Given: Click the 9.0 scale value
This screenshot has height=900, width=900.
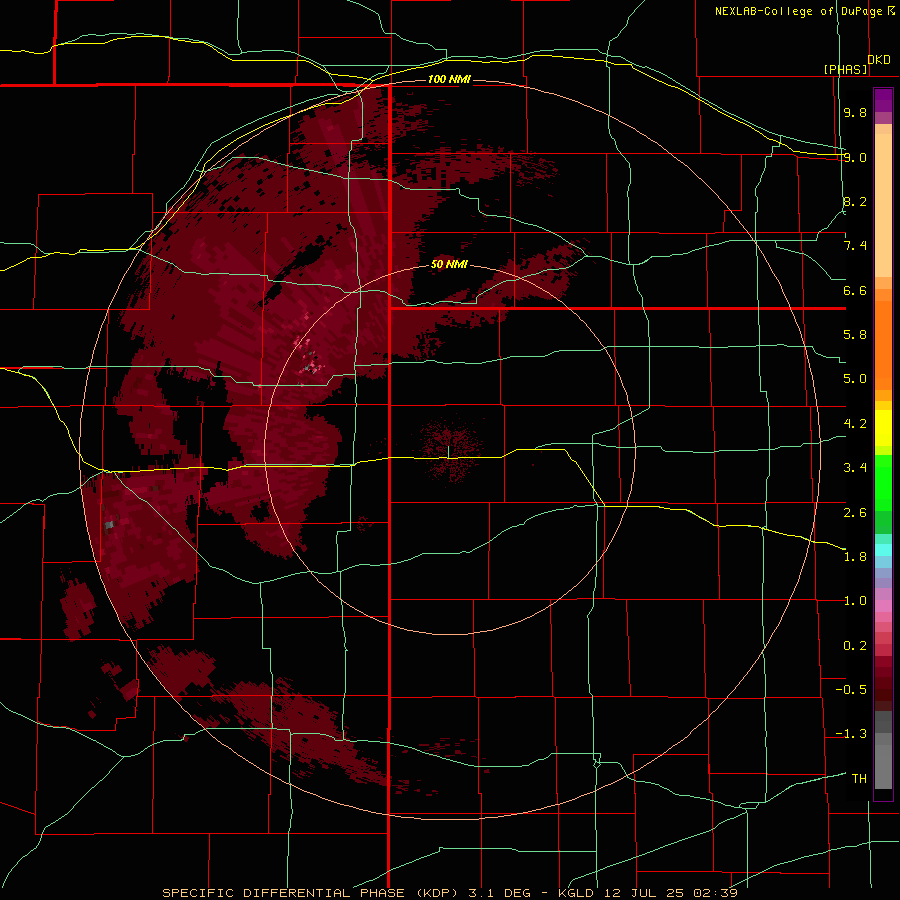Looking at the screenshot, I should 855,157.
